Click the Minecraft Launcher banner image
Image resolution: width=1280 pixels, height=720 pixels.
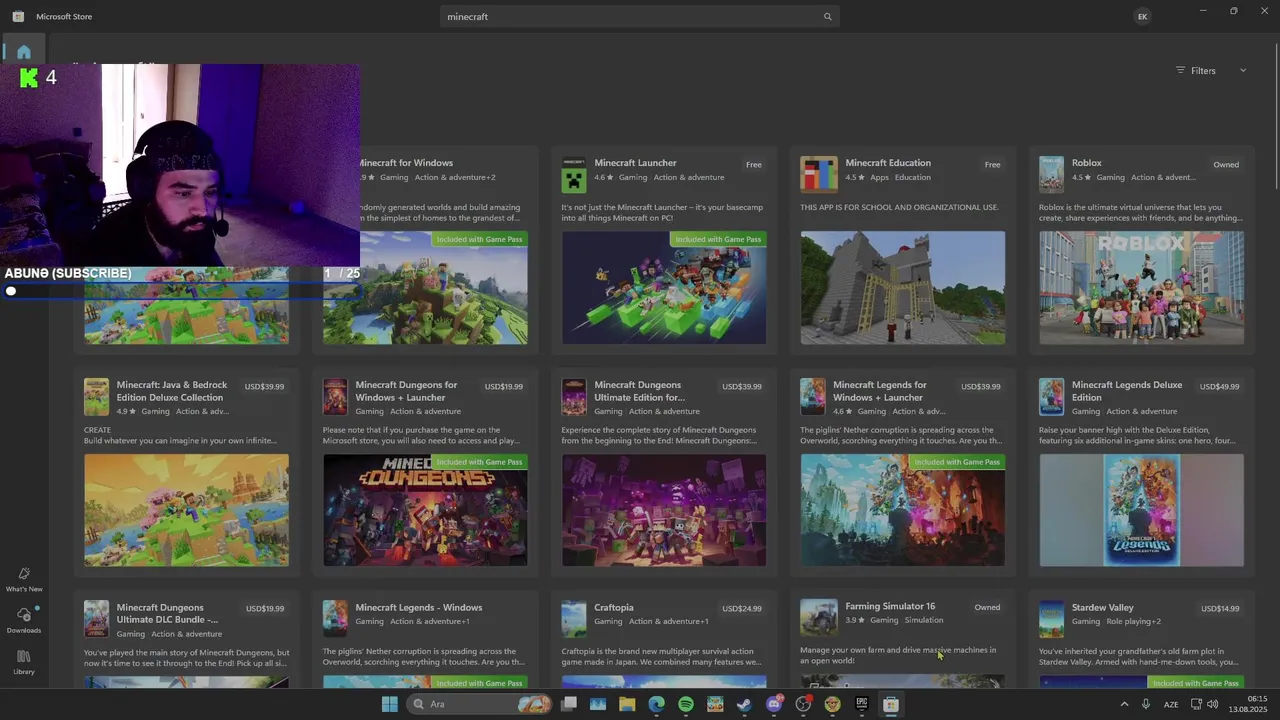pos(664,288)
